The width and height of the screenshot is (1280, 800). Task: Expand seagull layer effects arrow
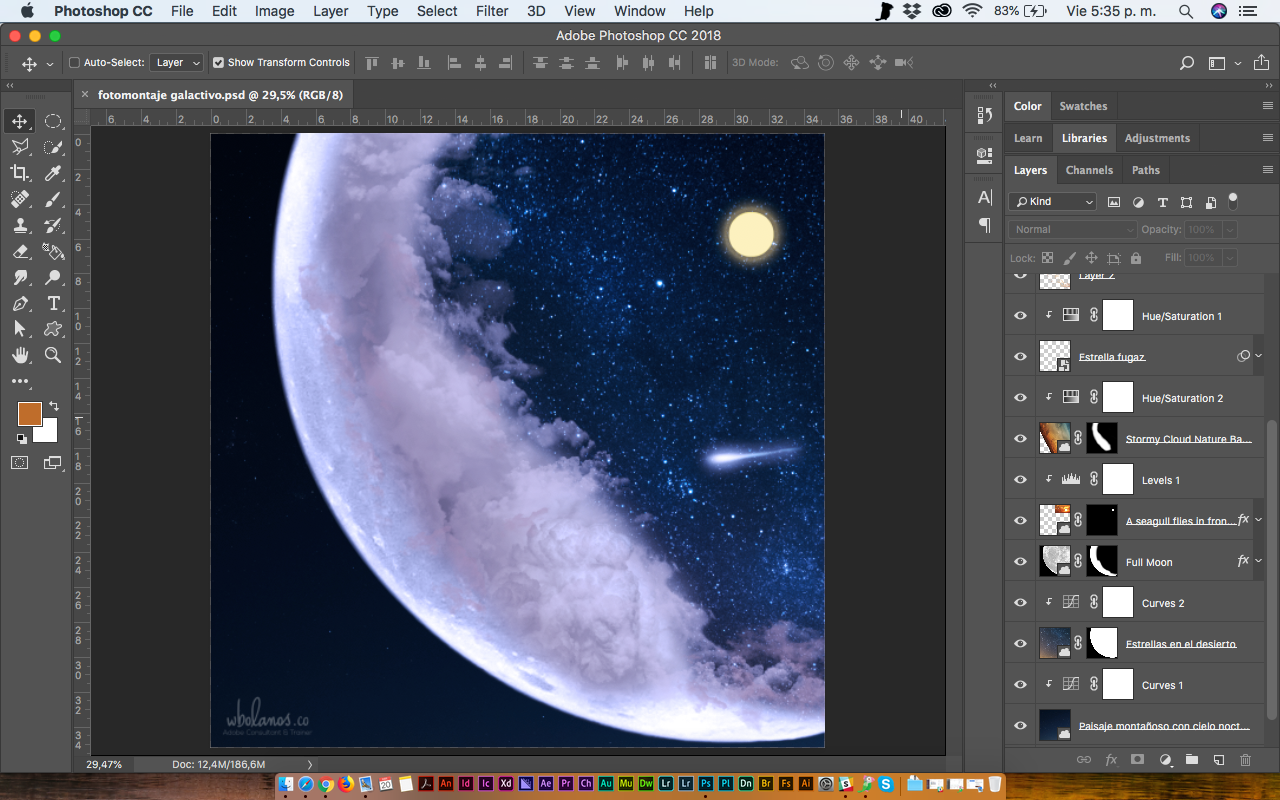pos(1259,520)
